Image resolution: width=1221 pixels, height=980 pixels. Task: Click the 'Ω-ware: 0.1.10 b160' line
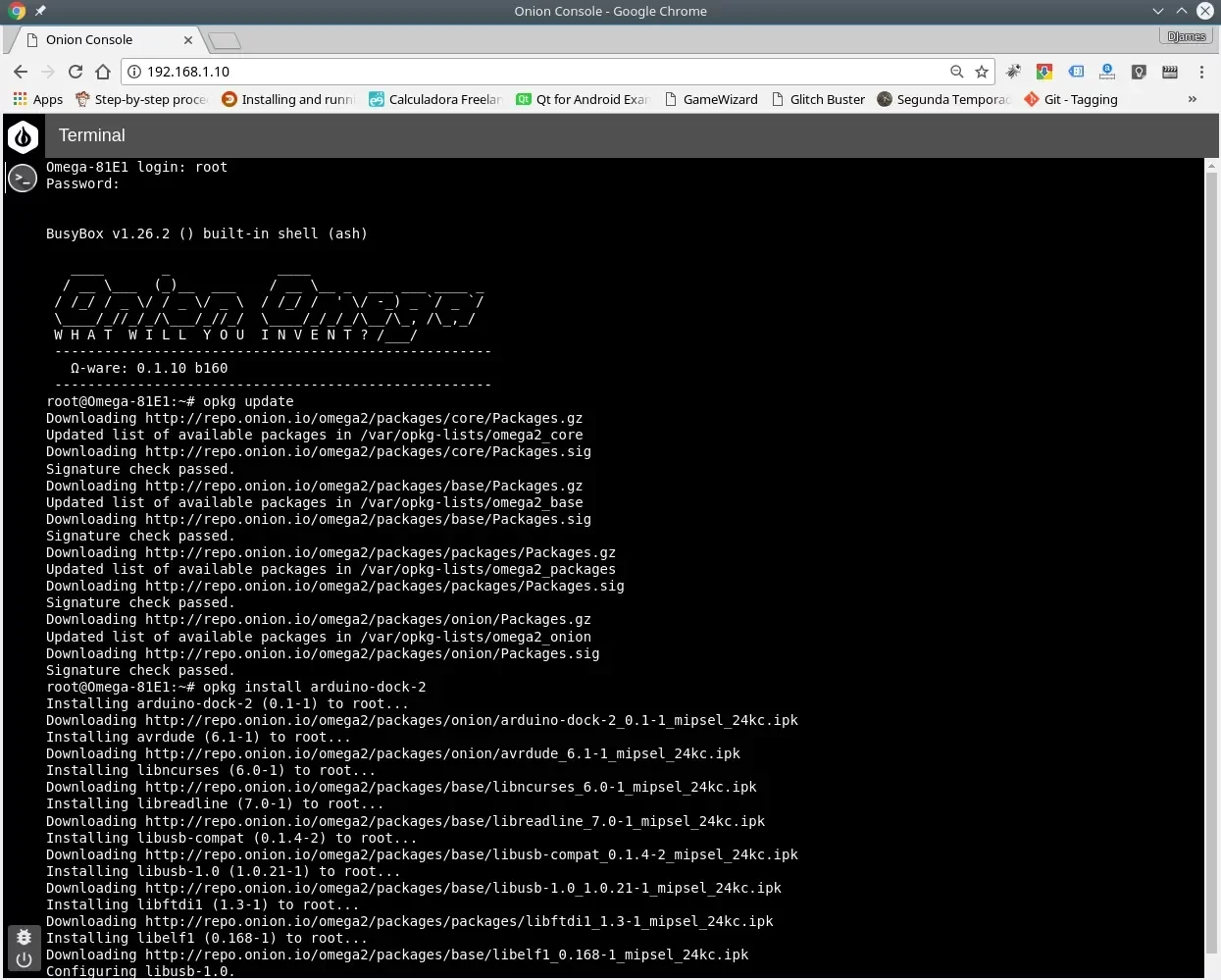pos(149,368)
